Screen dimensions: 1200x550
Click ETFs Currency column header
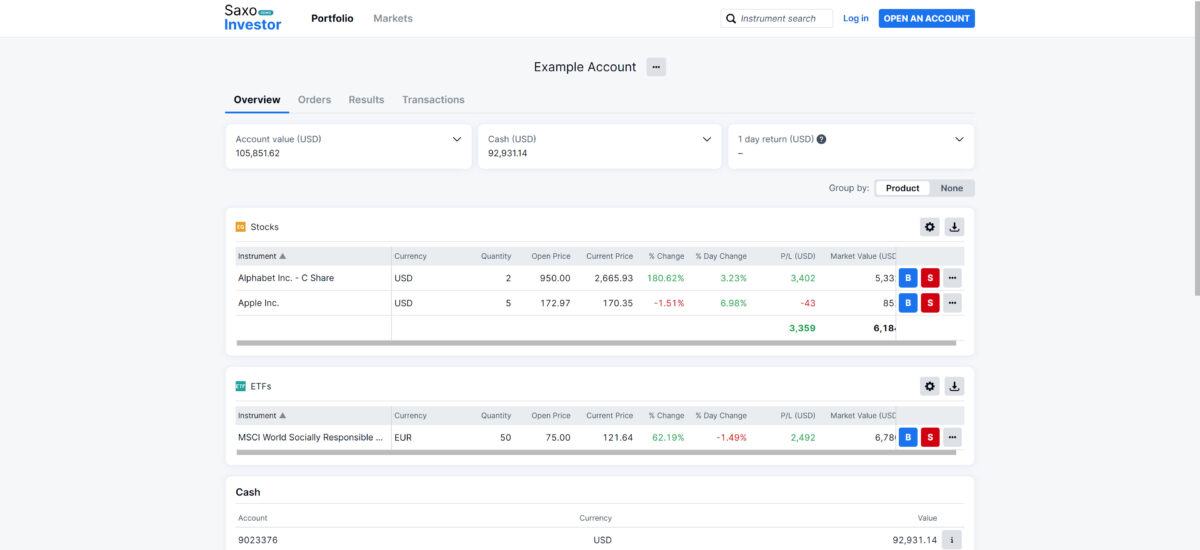click(x=410, y=415)
